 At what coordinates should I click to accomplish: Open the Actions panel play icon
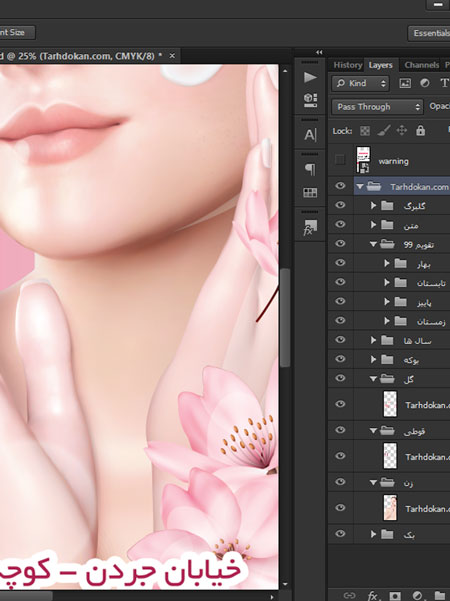pos(310,77)
